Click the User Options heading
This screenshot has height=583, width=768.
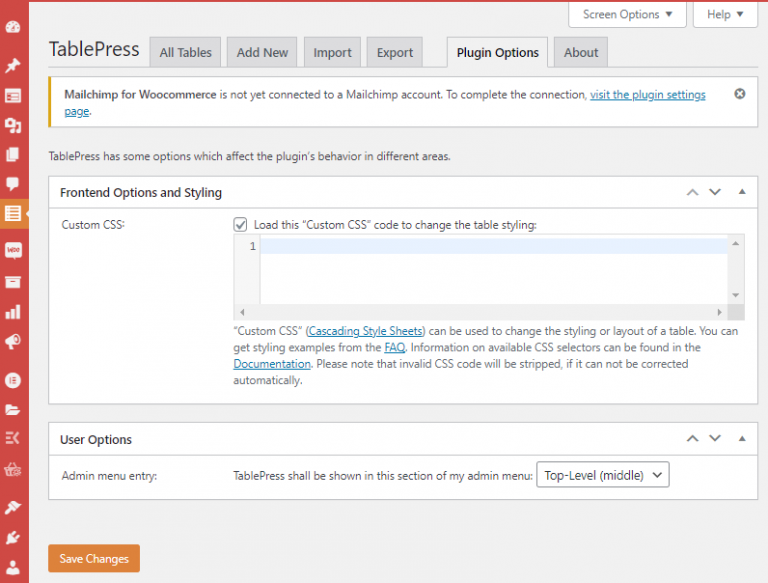click(x=96, y=439)
